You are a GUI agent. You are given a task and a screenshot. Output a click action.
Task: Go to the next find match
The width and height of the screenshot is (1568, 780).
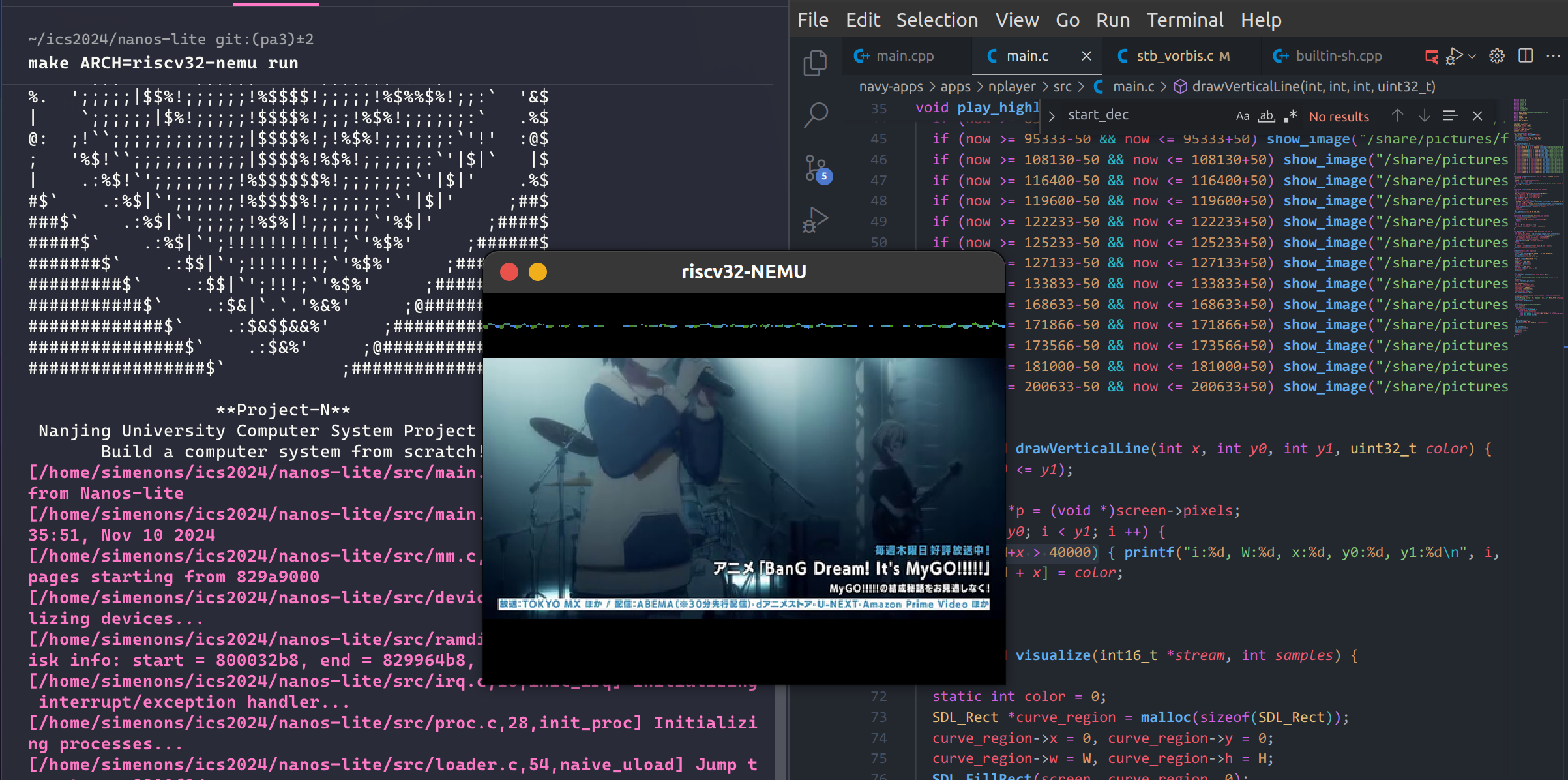click(x=1425, y=116)
